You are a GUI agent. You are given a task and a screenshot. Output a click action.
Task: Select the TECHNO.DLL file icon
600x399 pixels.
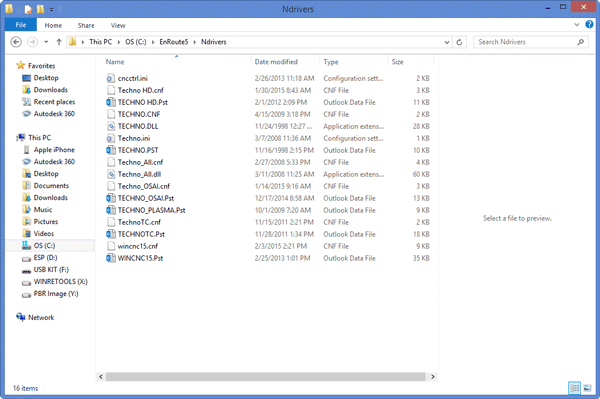[x=111, y=126]
